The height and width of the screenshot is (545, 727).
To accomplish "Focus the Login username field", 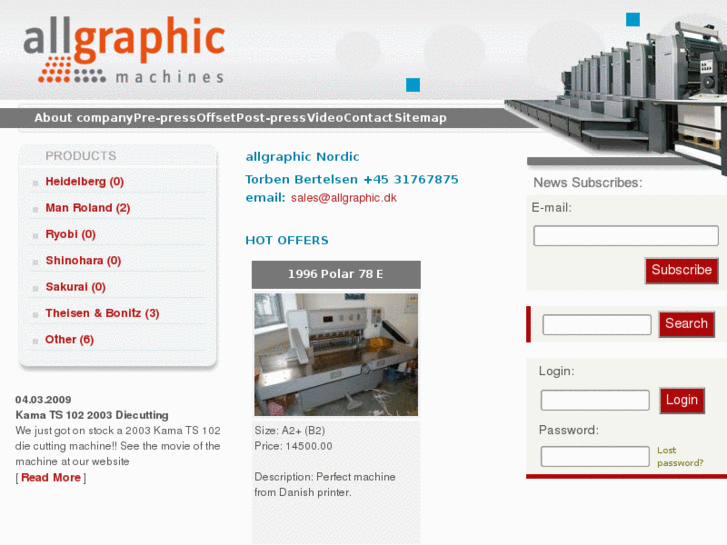I will coord(595,400).
